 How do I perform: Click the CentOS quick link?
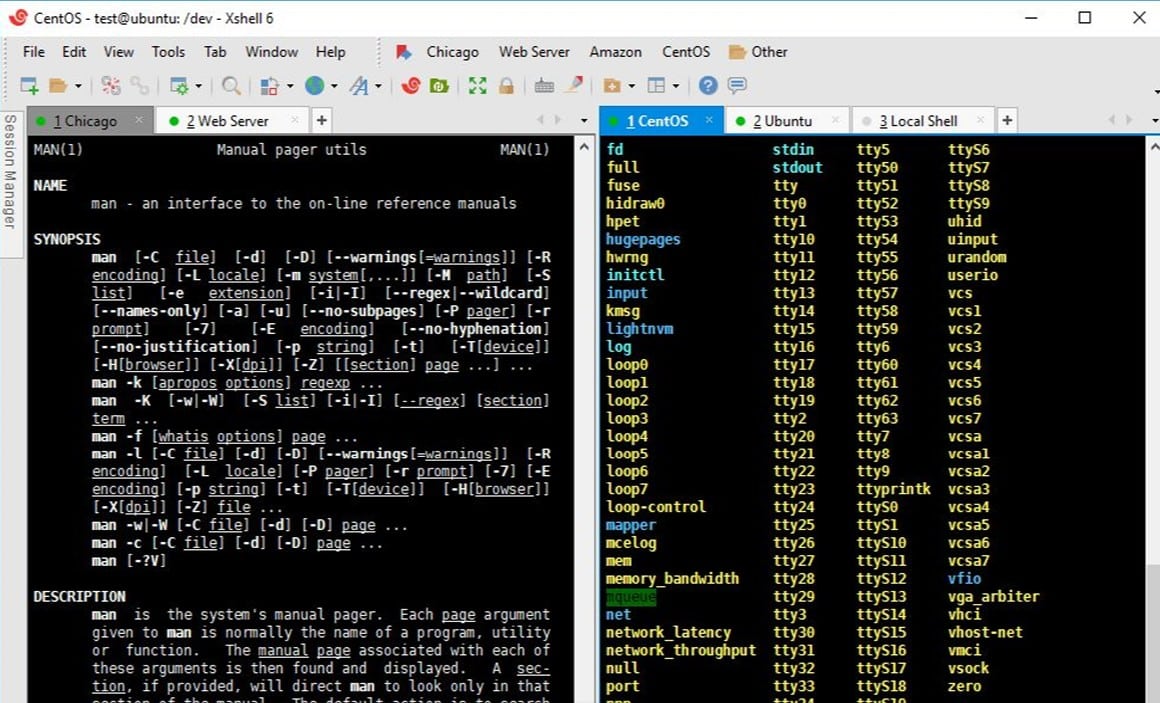click(x=686, y=52)
